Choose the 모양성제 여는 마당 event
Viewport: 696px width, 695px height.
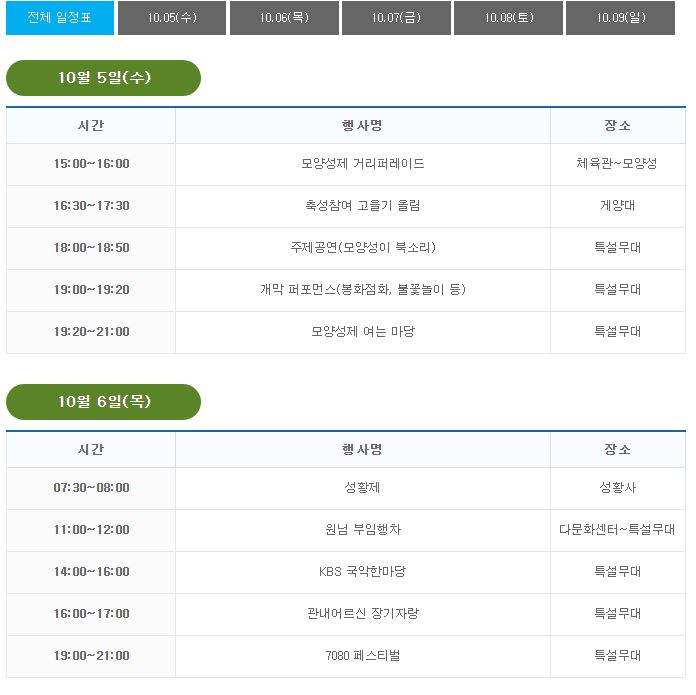(362, 332)
